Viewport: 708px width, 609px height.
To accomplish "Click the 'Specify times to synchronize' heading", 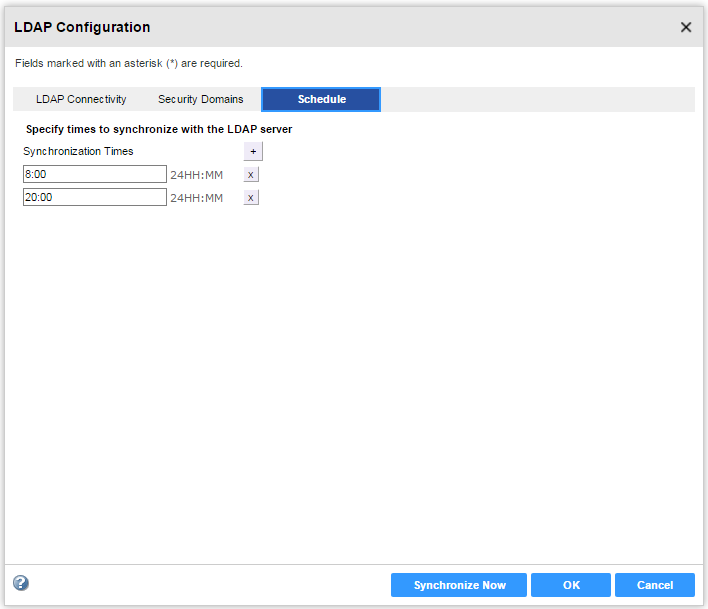I will click(159, 129).
